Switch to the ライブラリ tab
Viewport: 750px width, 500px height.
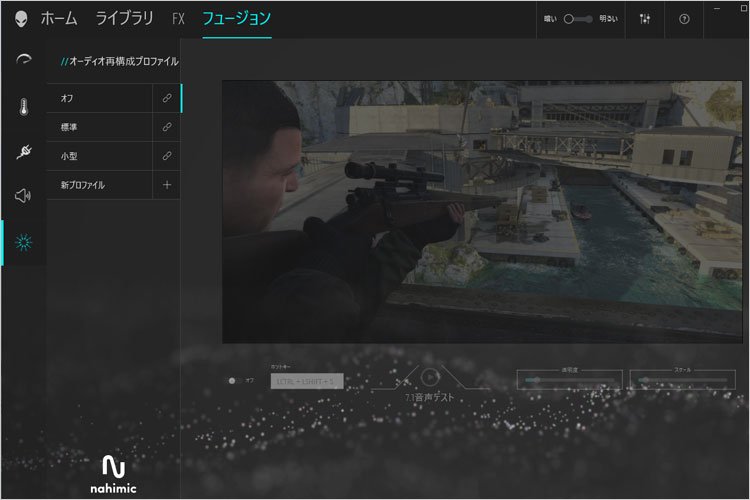[125, 18]
